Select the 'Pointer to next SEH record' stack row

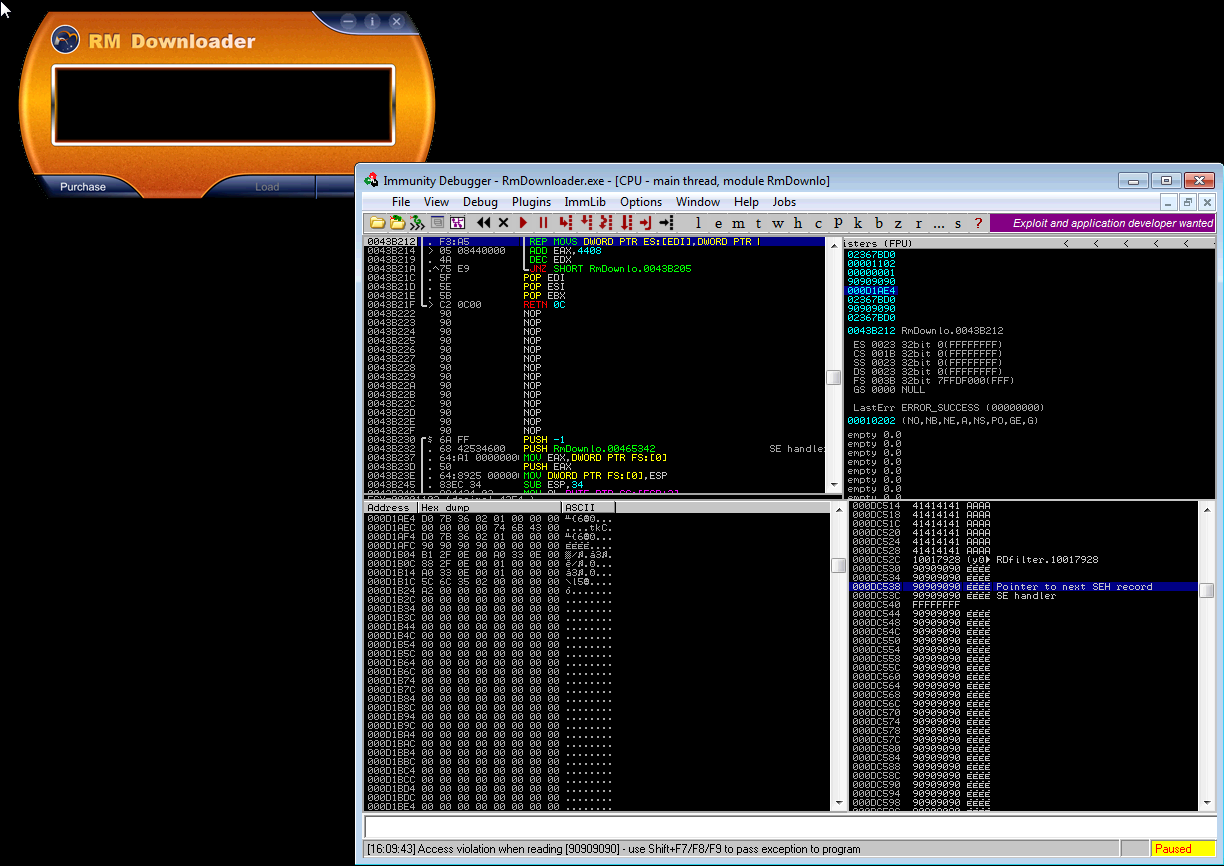[x=1024, y=587]
